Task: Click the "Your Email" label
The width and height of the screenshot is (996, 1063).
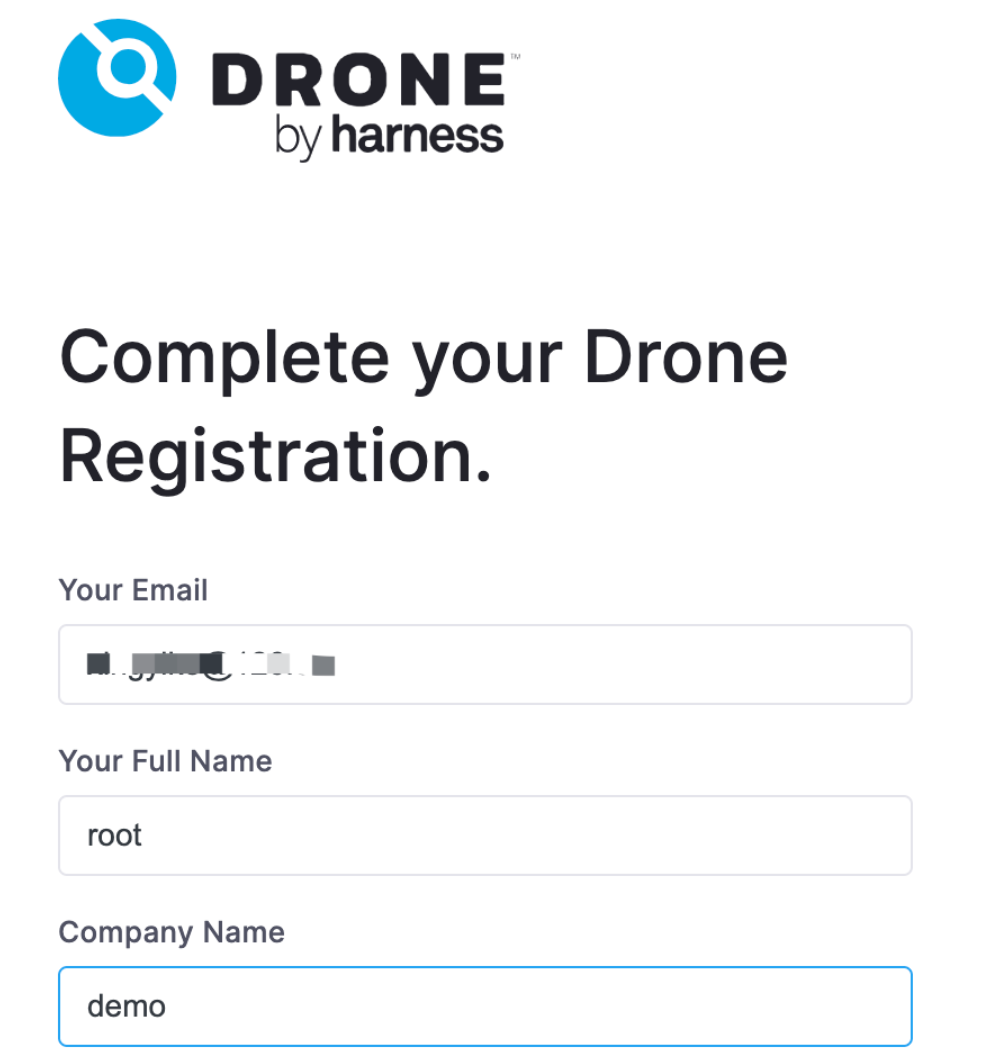Action: [133, 590]
